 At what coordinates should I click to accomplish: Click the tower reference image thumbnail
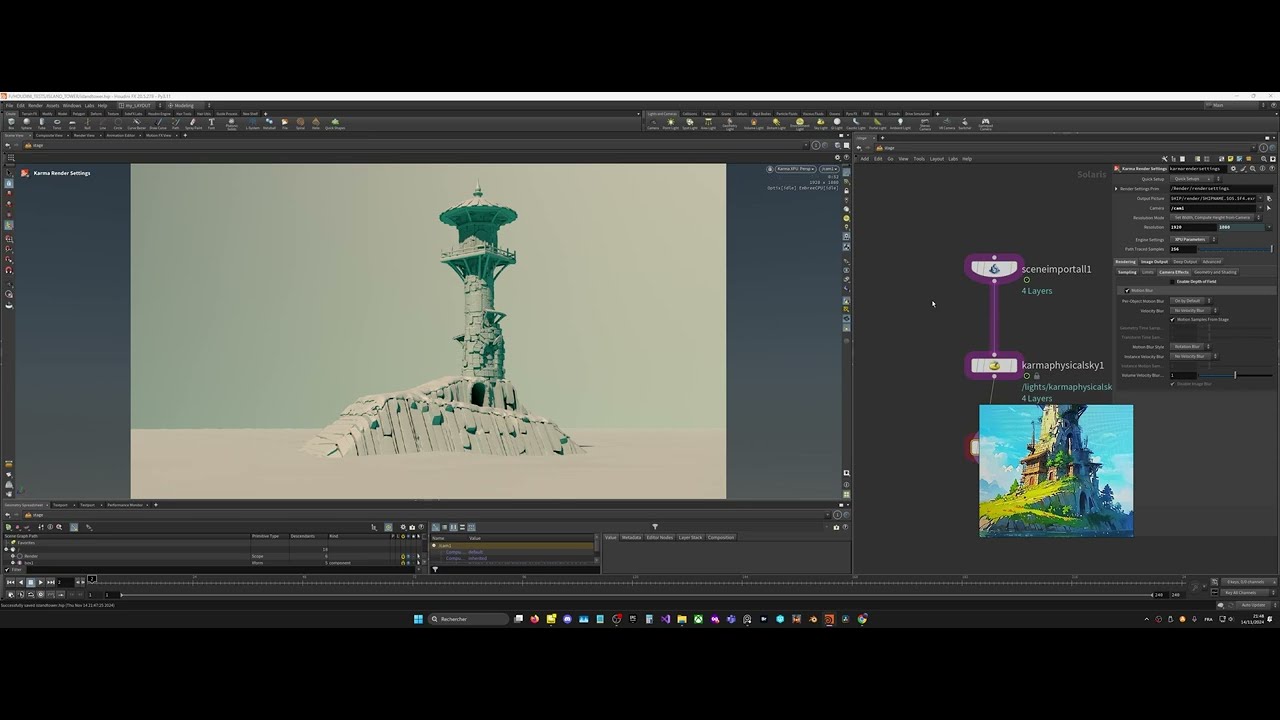click(x=1056, y=471)
